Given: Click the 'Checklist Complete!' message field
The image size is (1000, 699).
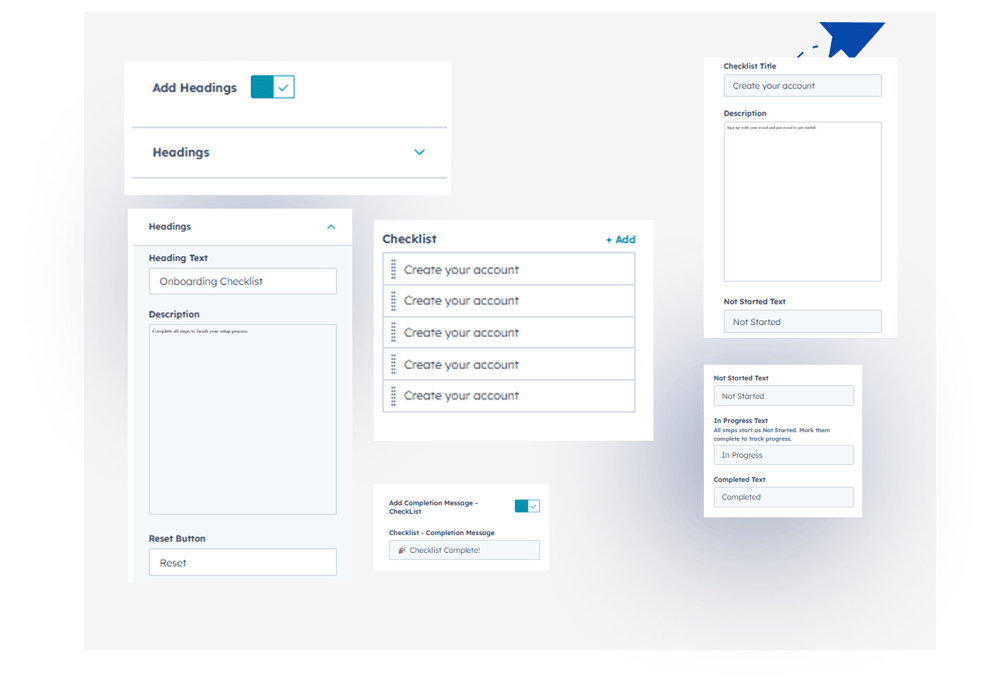Looking at the screenshot, I should coord(464,550).
